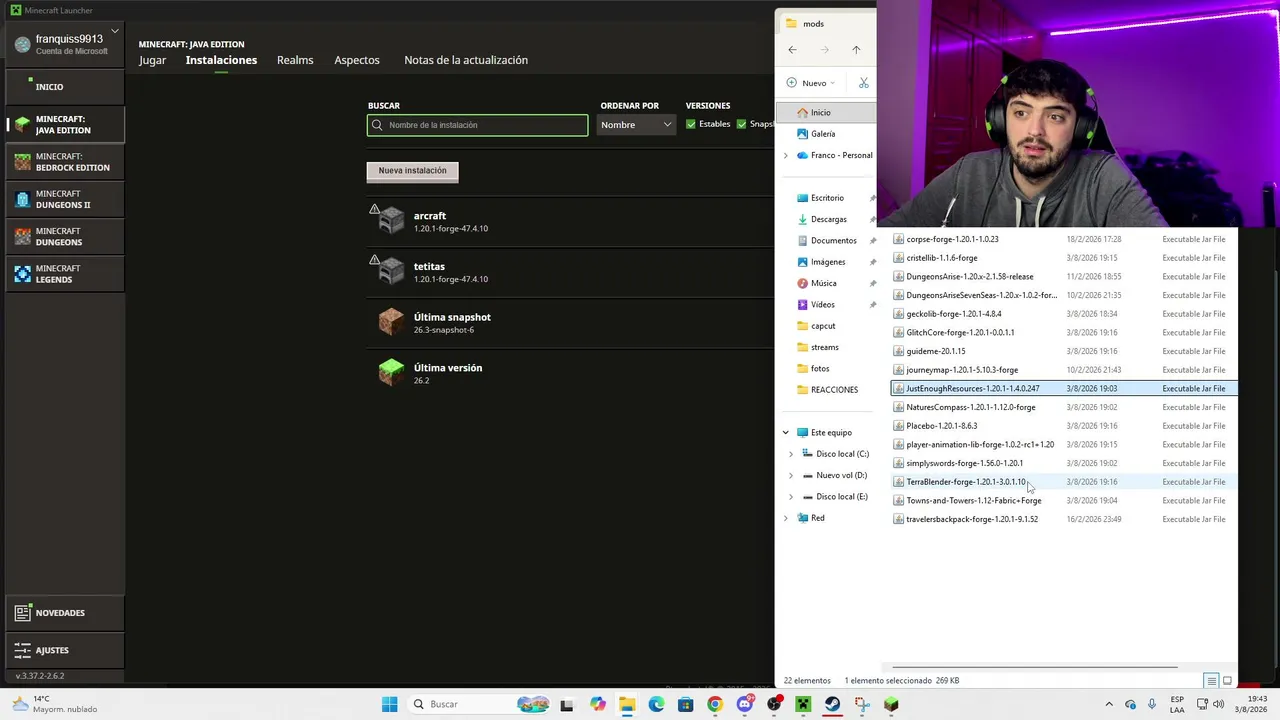1280x720 pixels.
Task: Click the Nueva instalación button
Action: (412, 171)
